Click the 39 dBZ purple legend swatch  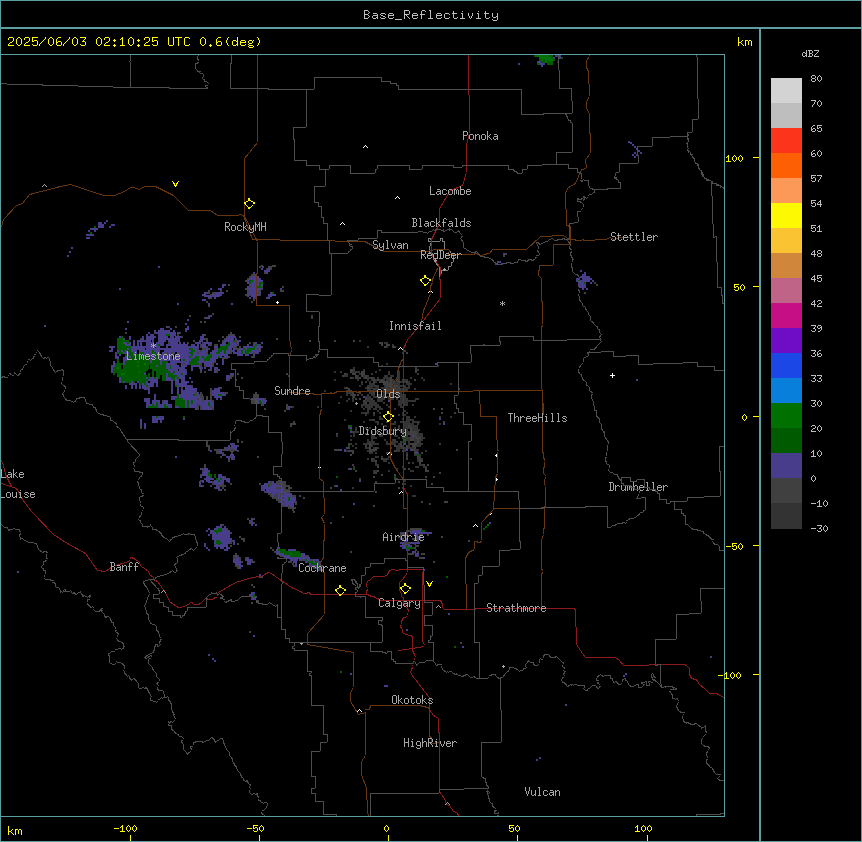coord(786,341)
